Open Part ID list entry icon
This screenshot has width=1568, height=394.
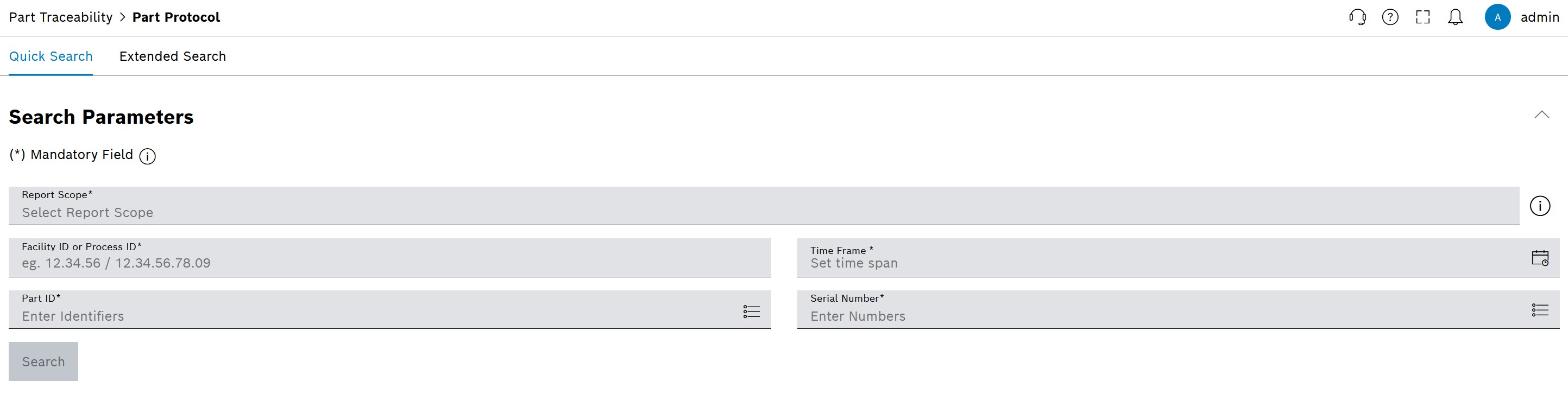(x=752, y=312)
